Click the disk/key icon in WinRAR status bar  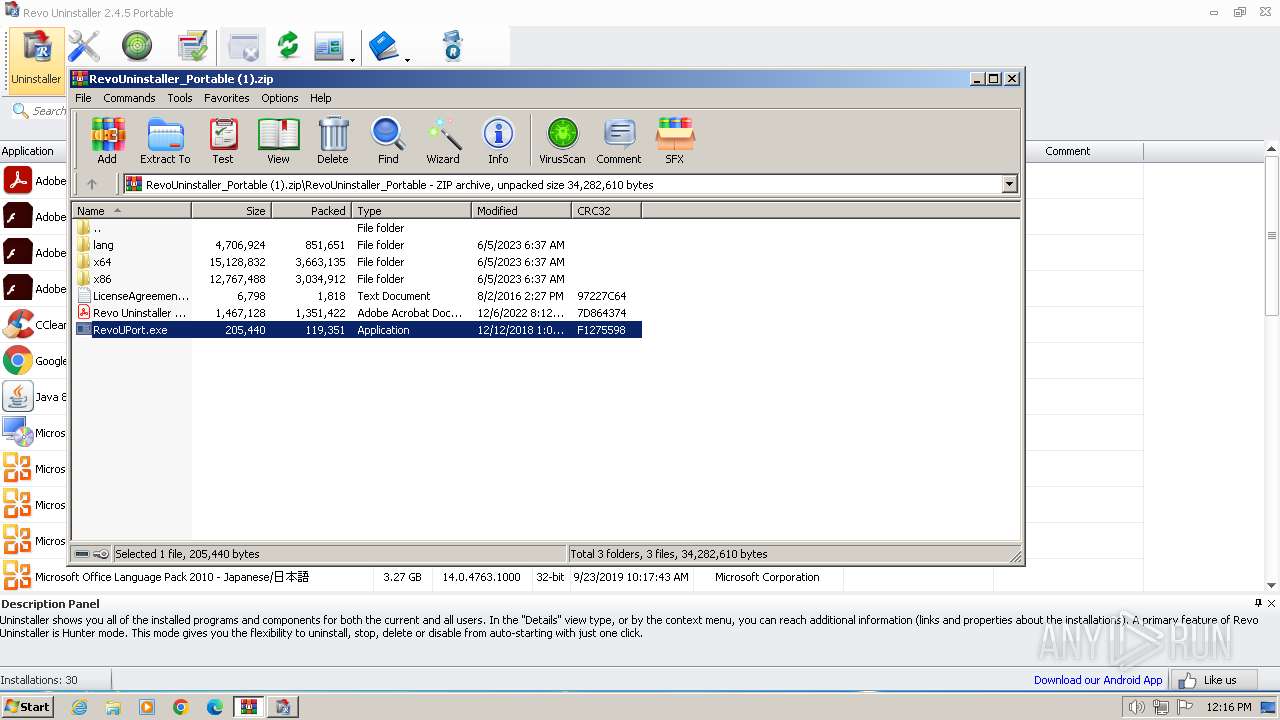[91, 554]
